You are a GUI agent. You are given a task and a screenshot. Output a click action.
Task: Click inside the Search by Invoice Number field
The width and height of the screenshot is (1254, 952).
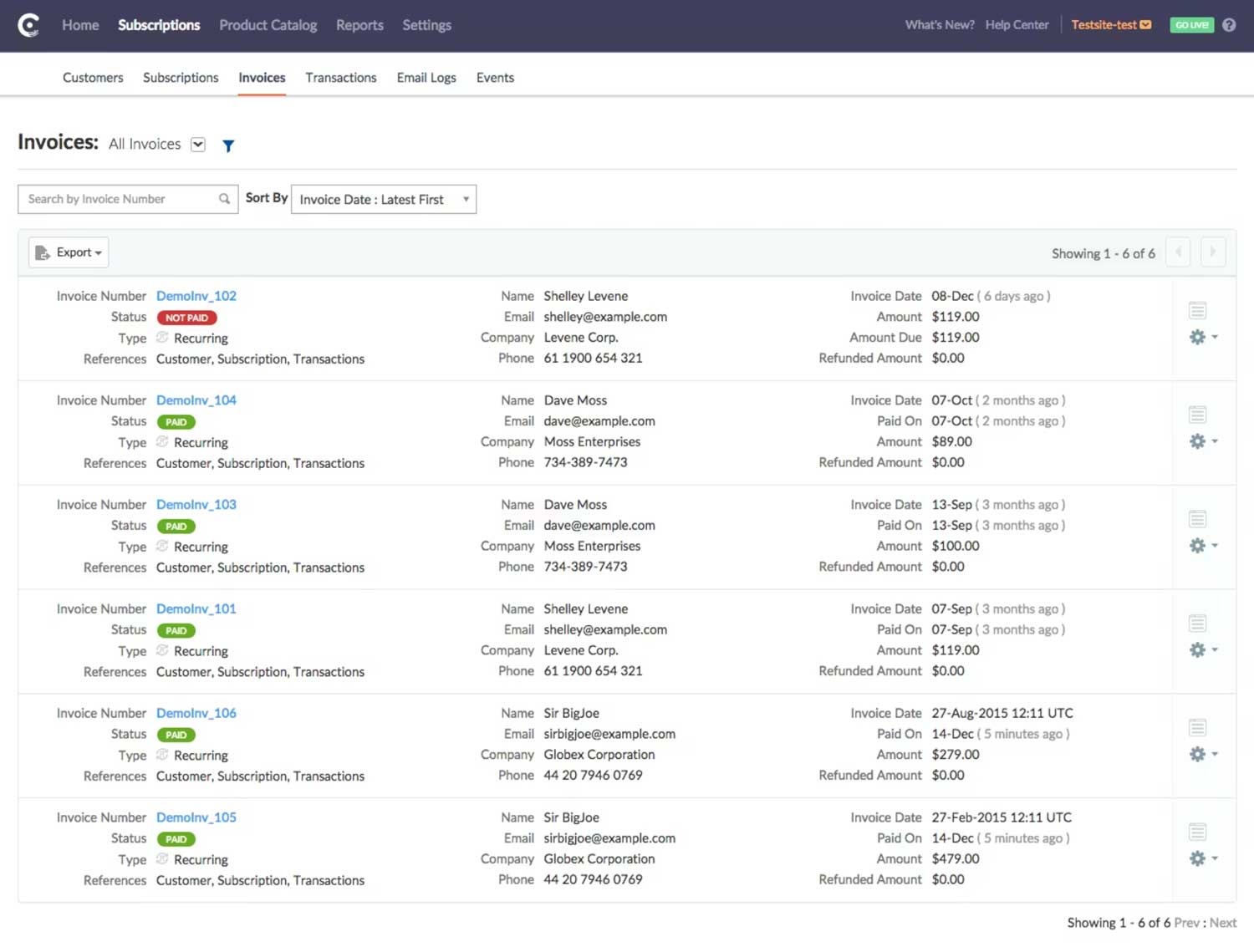click(x=117, y=199)
